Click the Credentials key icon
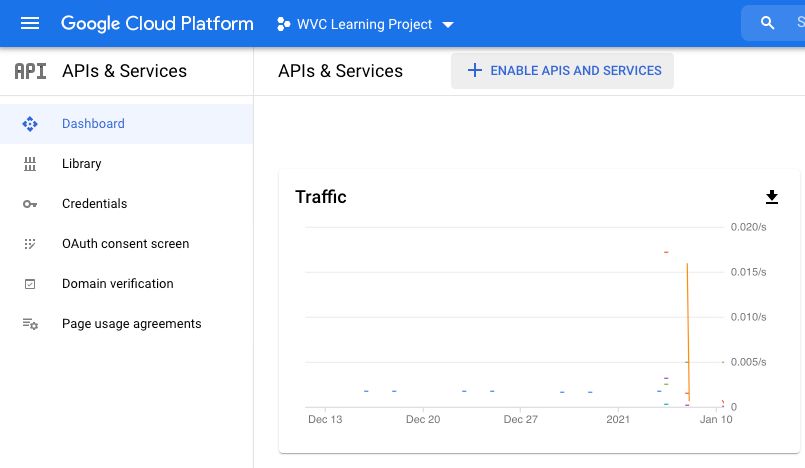 click(x=30, y=204)
